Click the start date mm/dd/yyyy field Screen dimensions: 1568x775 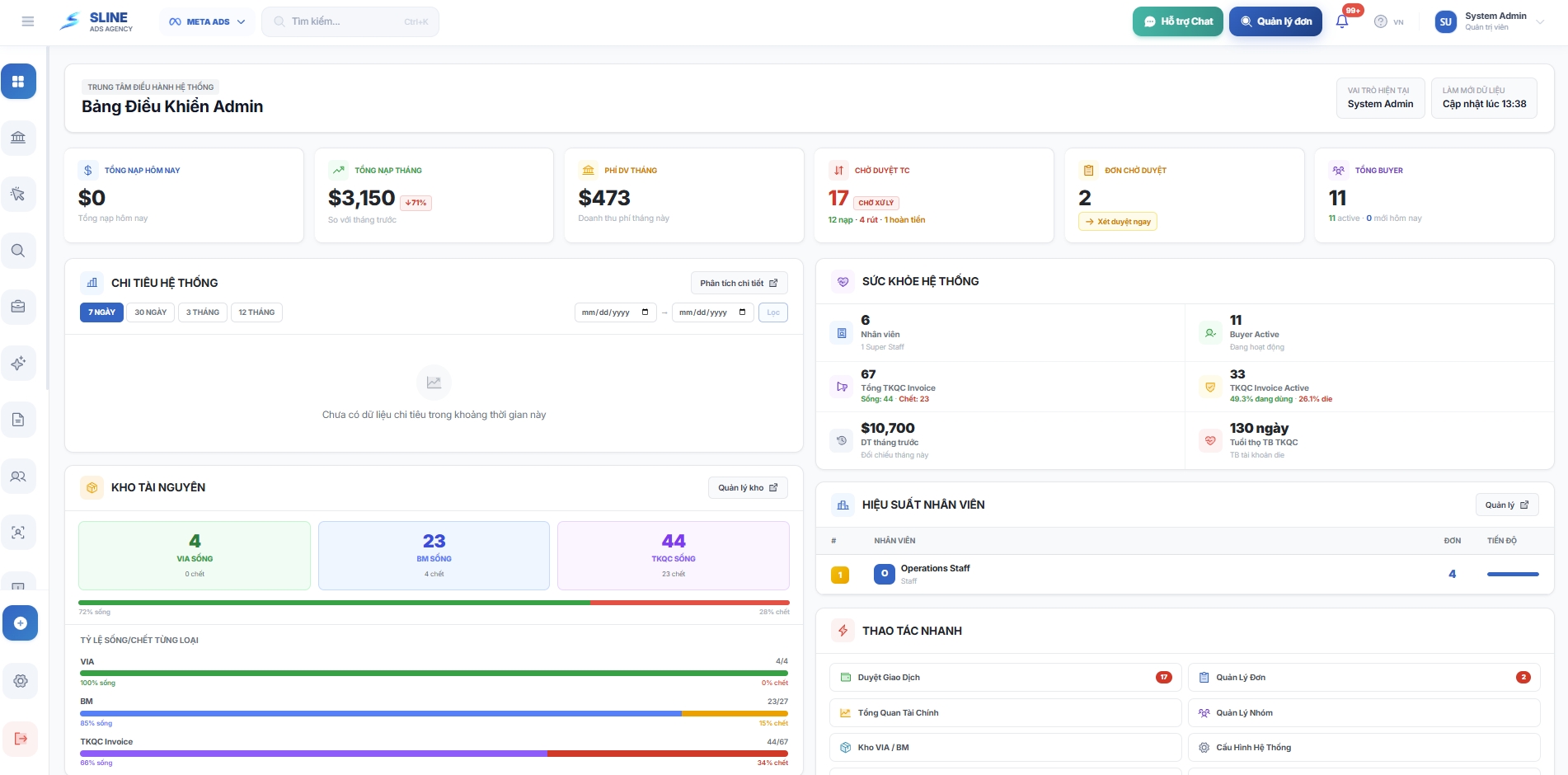615,312
